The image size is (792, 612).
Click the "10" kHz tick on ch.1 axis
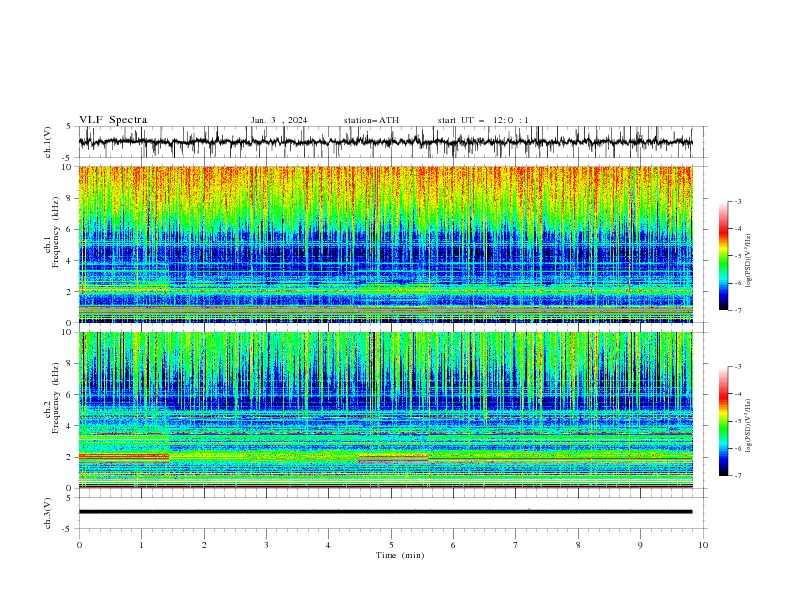pyautogui.click(x=68, y=167)
